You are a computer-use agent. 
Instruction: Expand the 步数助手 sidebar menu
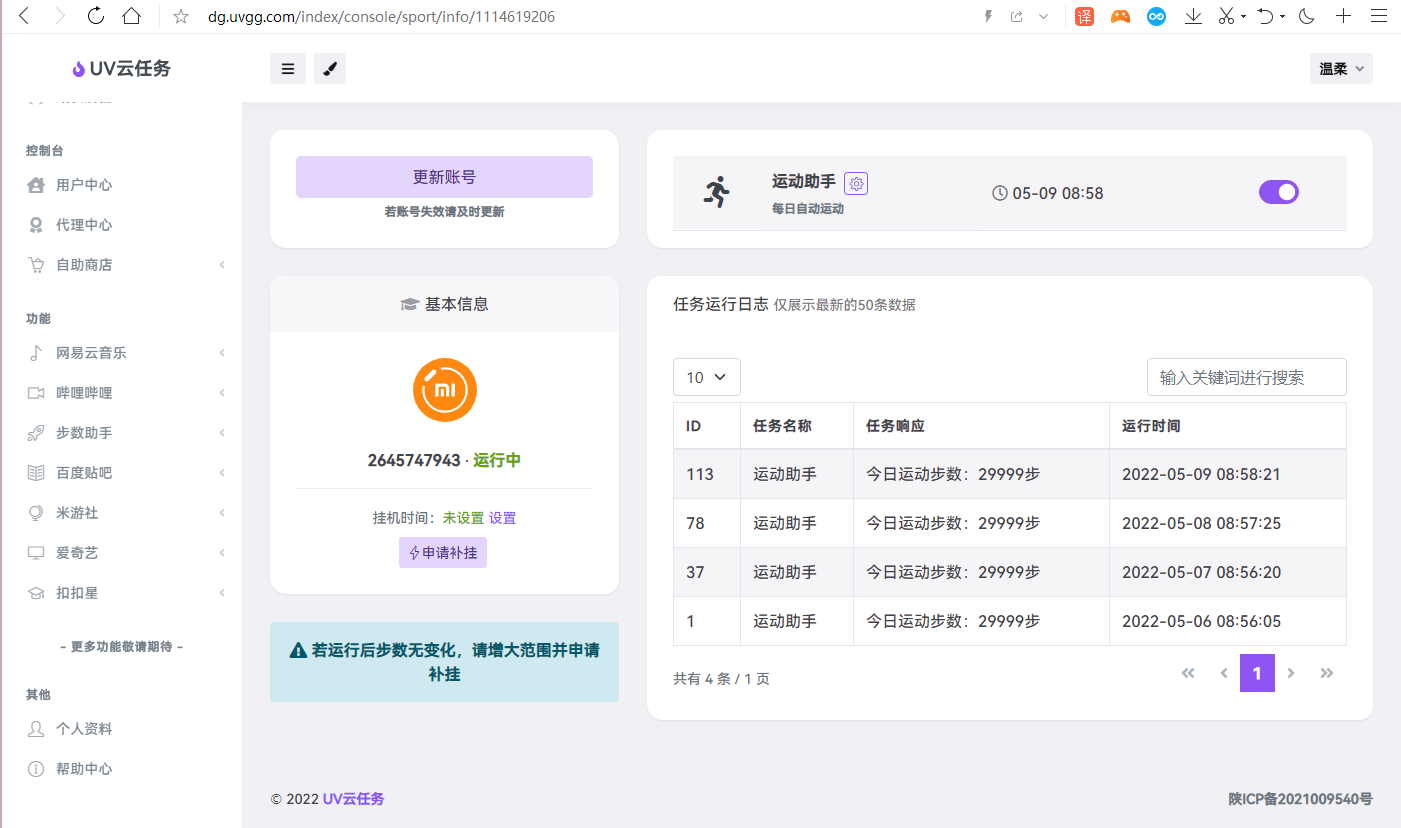pos(84,433)
